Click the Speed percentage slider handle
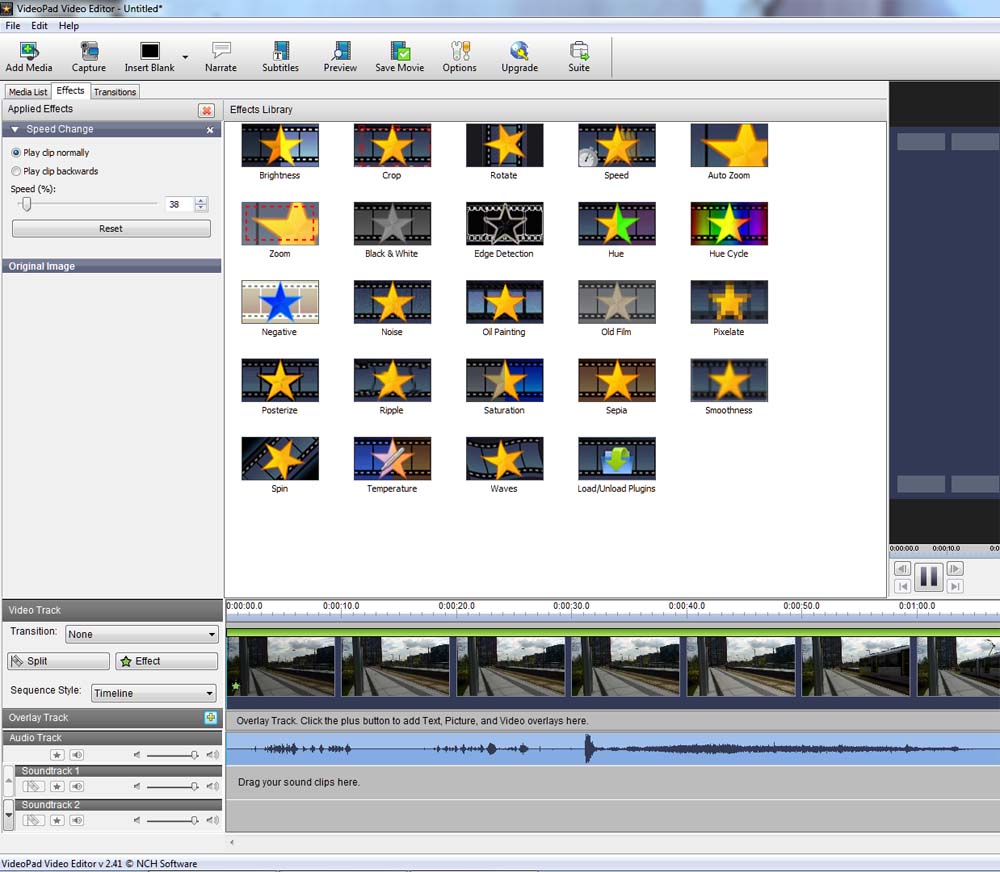The height and width of the screenshot is (872, 1000). click(x=26, y=204)
